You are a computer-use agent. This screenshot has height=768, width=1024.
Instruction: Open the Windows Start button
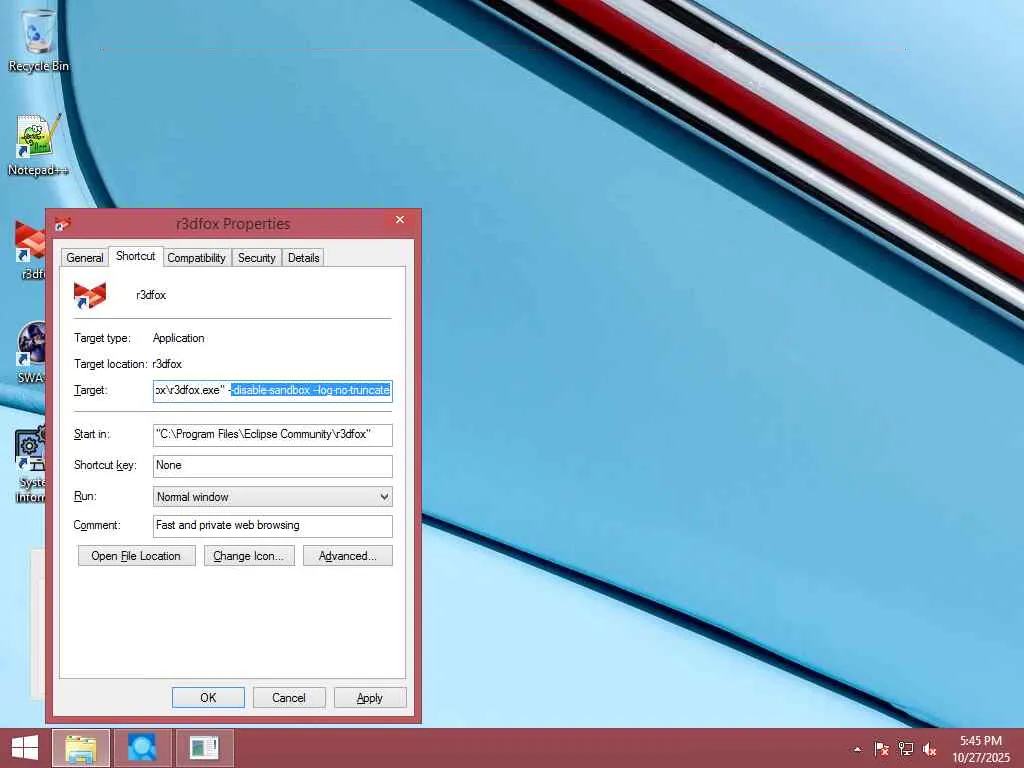pyautogui.click(x=25, y=748)
